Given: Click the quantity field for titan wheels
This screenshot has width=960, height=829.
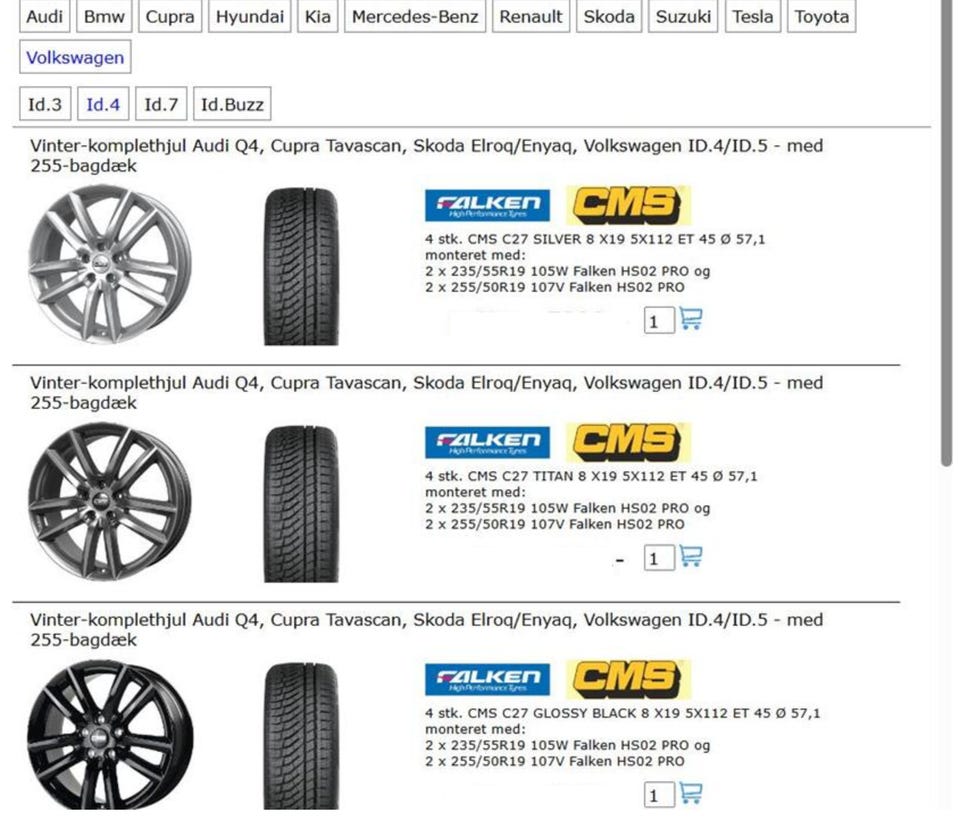Looking at the screenshot, I should pyautogui.click(x=658, y=558).
